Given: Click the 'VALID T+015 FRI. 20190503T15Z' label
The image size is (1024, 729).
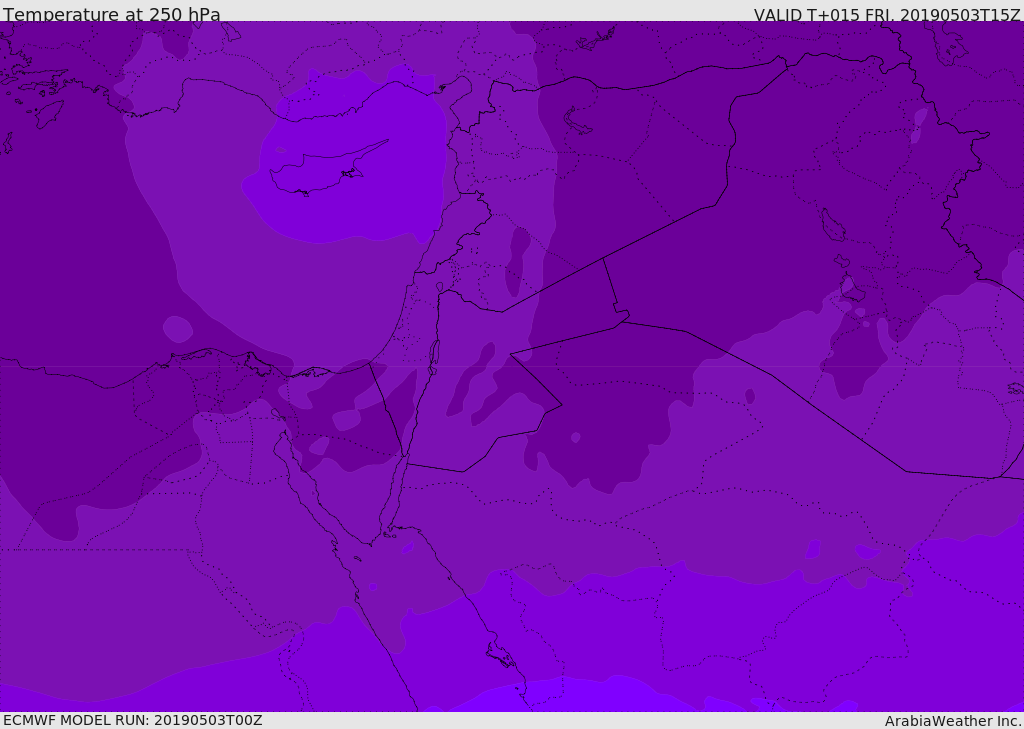Looking at the screenshot, I should [887, 15].
